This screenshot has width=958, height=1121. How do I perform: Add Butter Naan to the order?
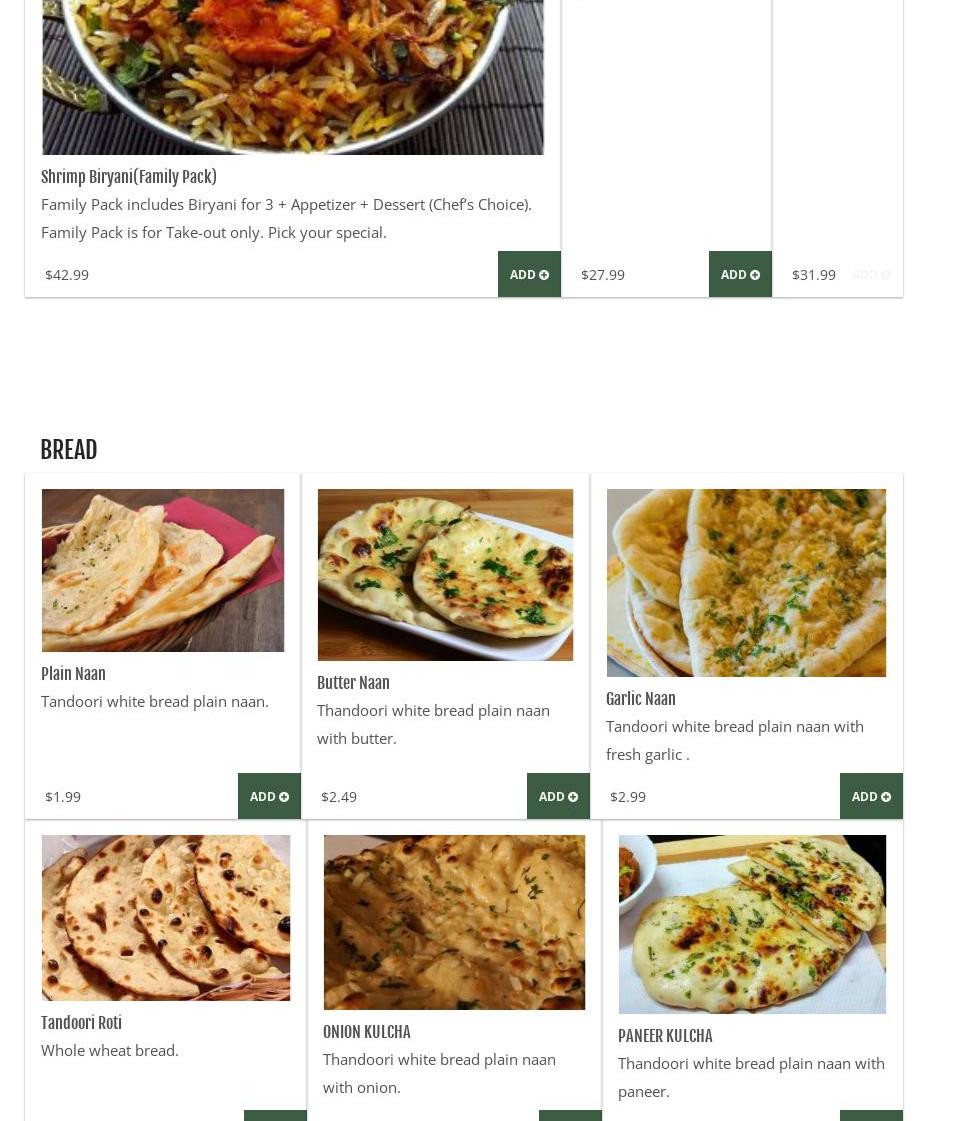pyautogui.click(x=558, y=796)
